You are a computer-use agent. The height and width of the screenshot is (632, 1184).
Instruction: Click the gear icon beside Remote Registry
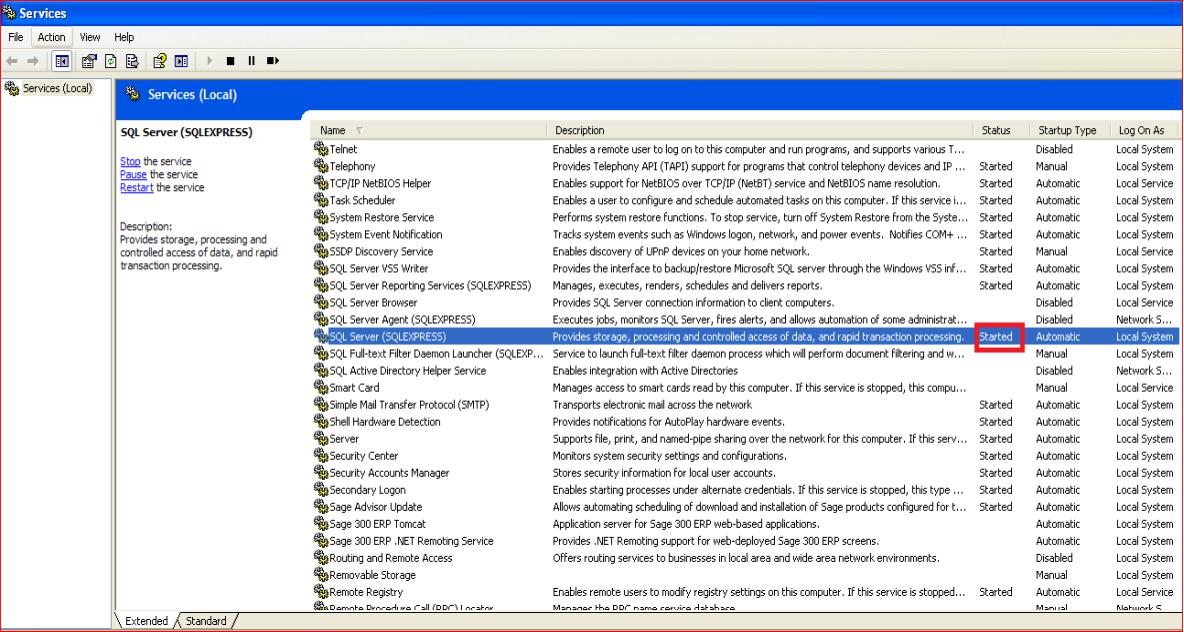(x=321, y=592)
